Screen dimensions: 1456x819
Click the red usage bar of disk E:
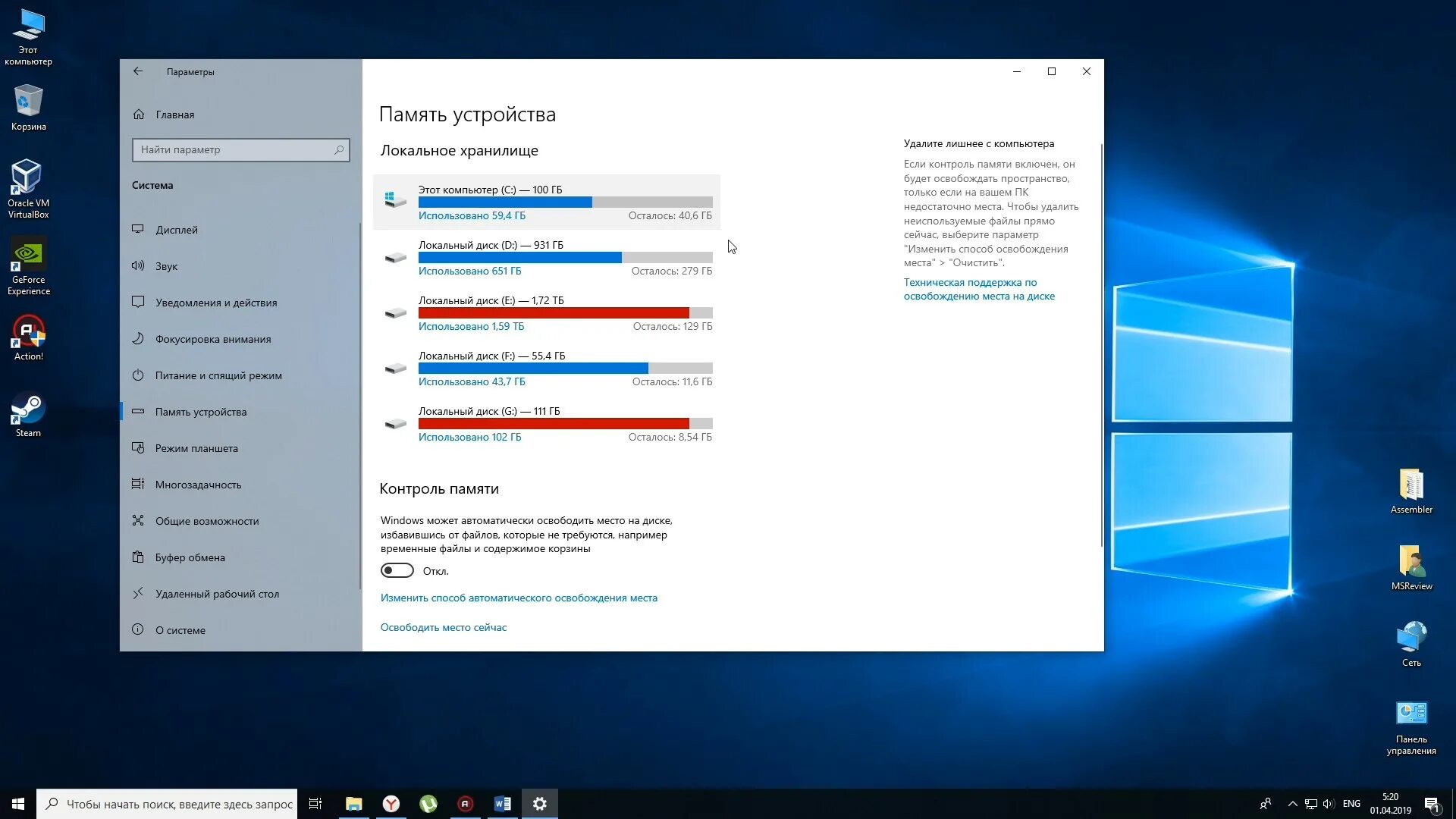pos(554,313)
